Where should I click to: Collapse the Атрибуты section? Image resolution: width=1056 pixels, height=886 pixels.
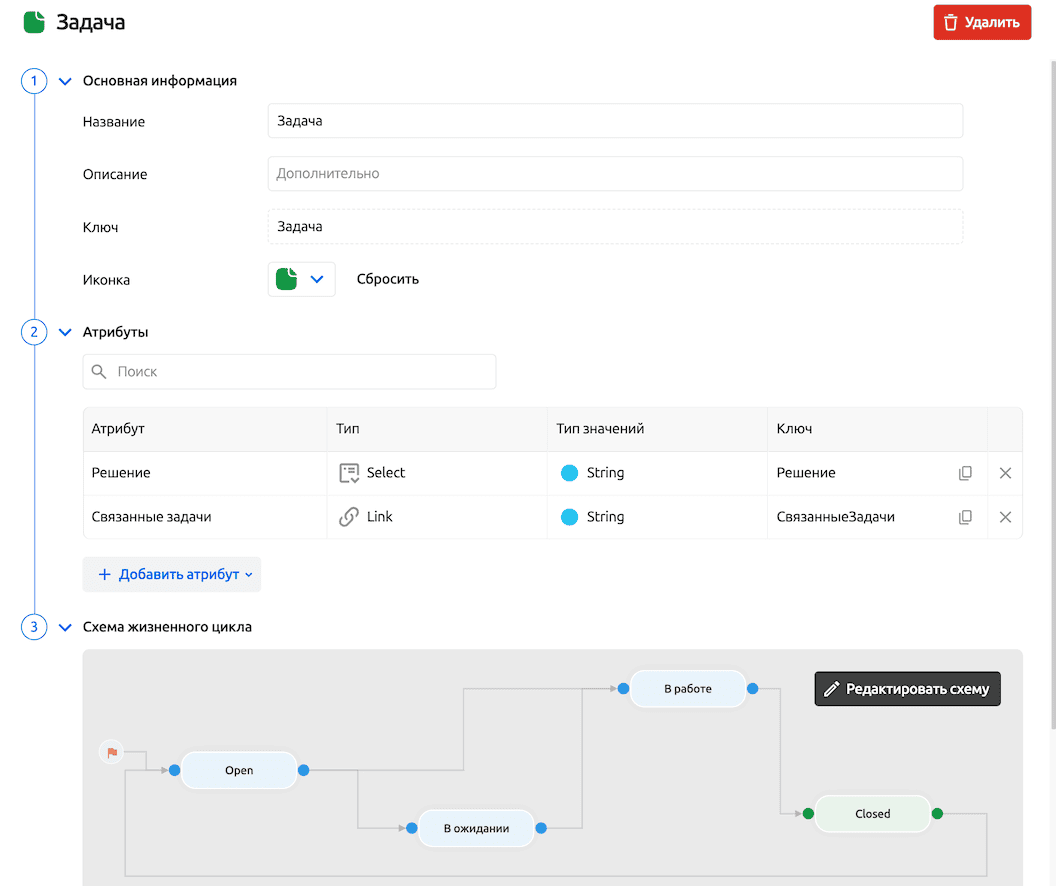pos(65,332)
